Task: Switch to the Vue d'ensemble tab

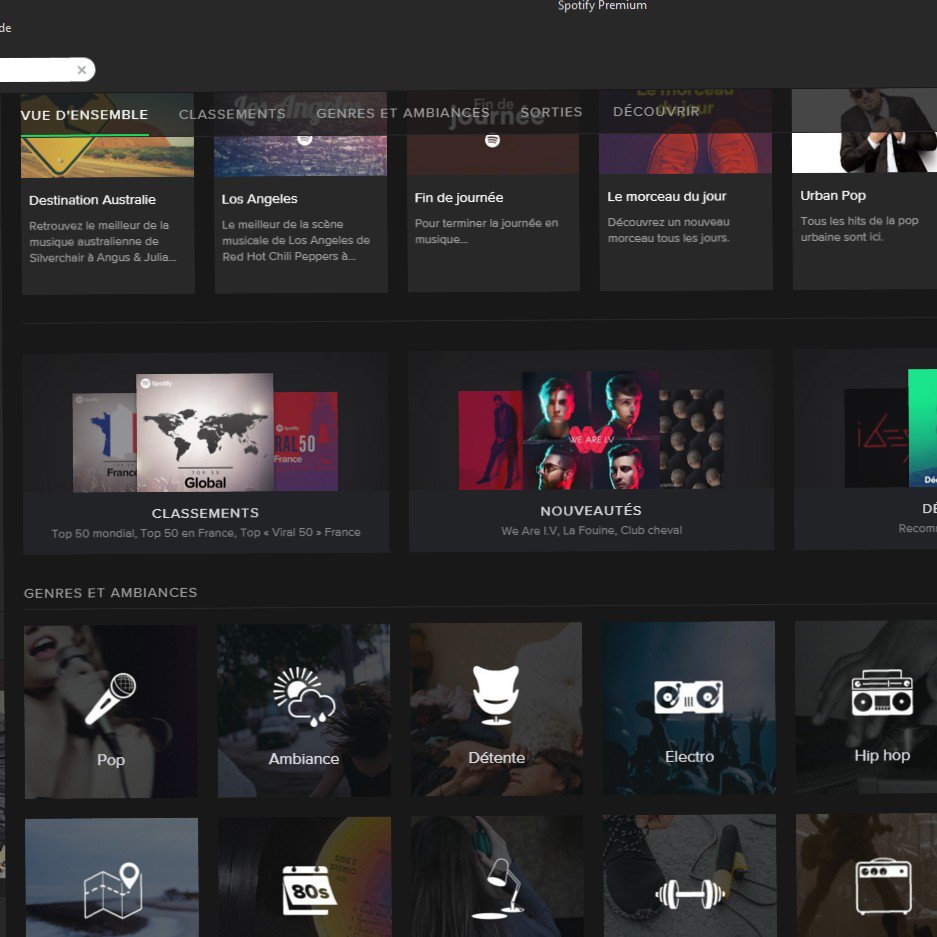Action: point(84,115)
